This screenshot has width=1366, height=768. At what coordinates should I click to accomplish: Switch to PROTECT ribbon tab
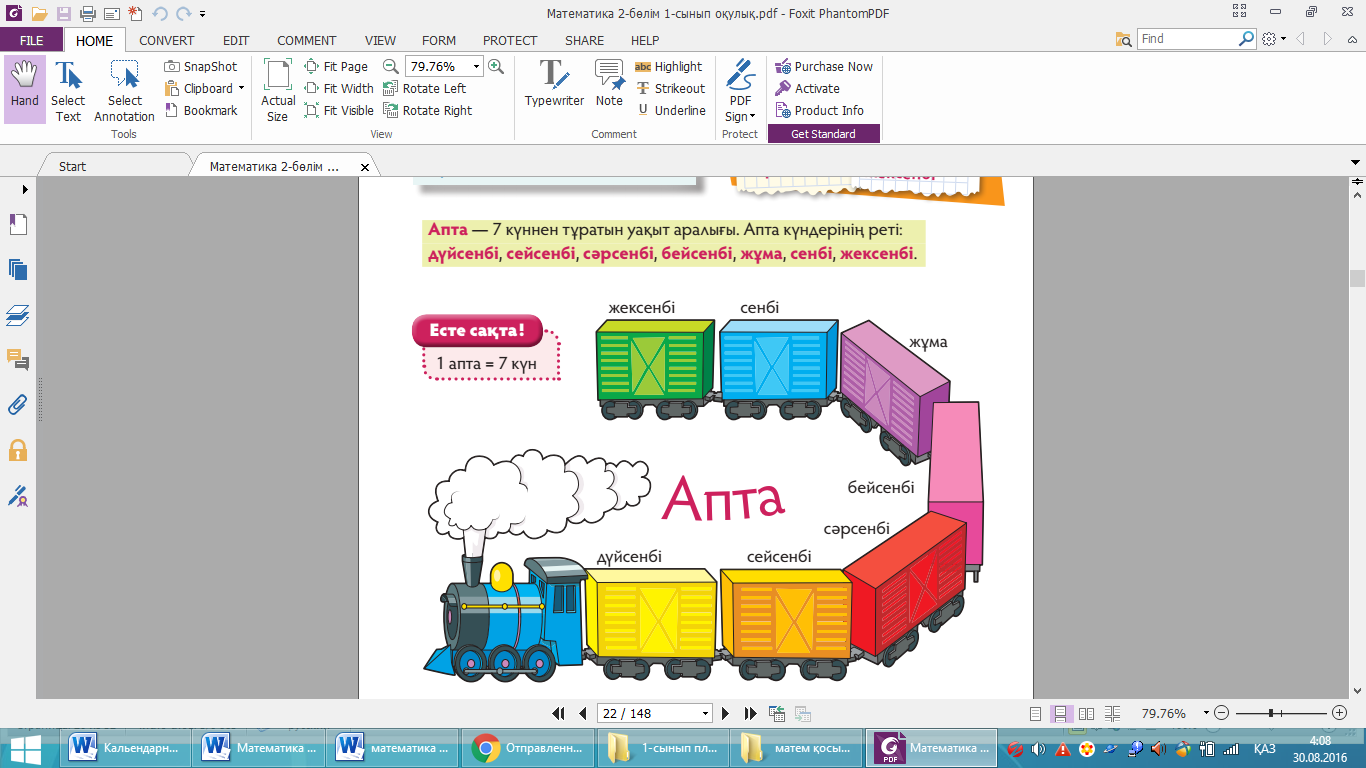[x=510, y=41]
